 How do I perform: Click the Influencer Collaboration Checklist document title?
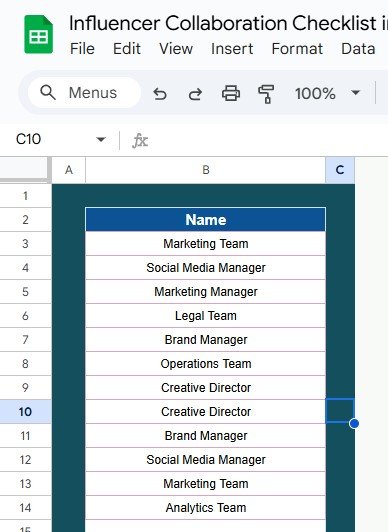pos(228,23)
